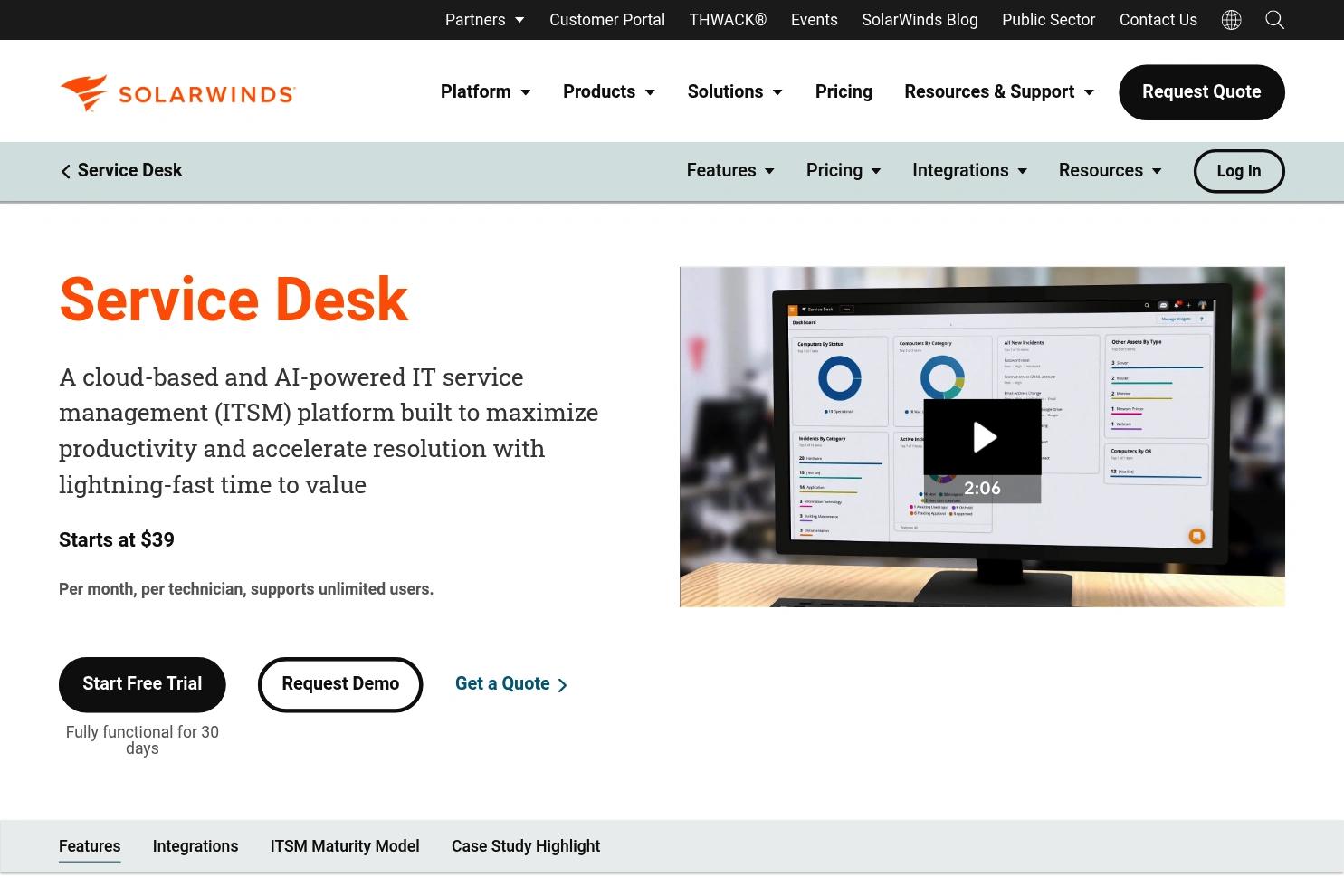Start Free Trial button
Image resolution: width=1344 pixels, height=896 pixels.
pyautogui.click(x=142, y=684)
